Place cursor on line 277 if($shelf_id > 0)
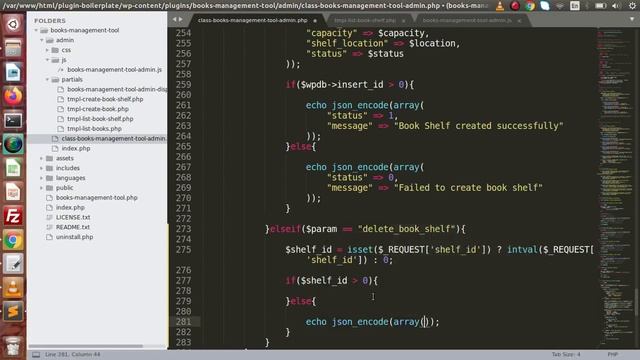The width and height of the screenshot is (640, 360). pyautogui.click(x=331, y=280)
